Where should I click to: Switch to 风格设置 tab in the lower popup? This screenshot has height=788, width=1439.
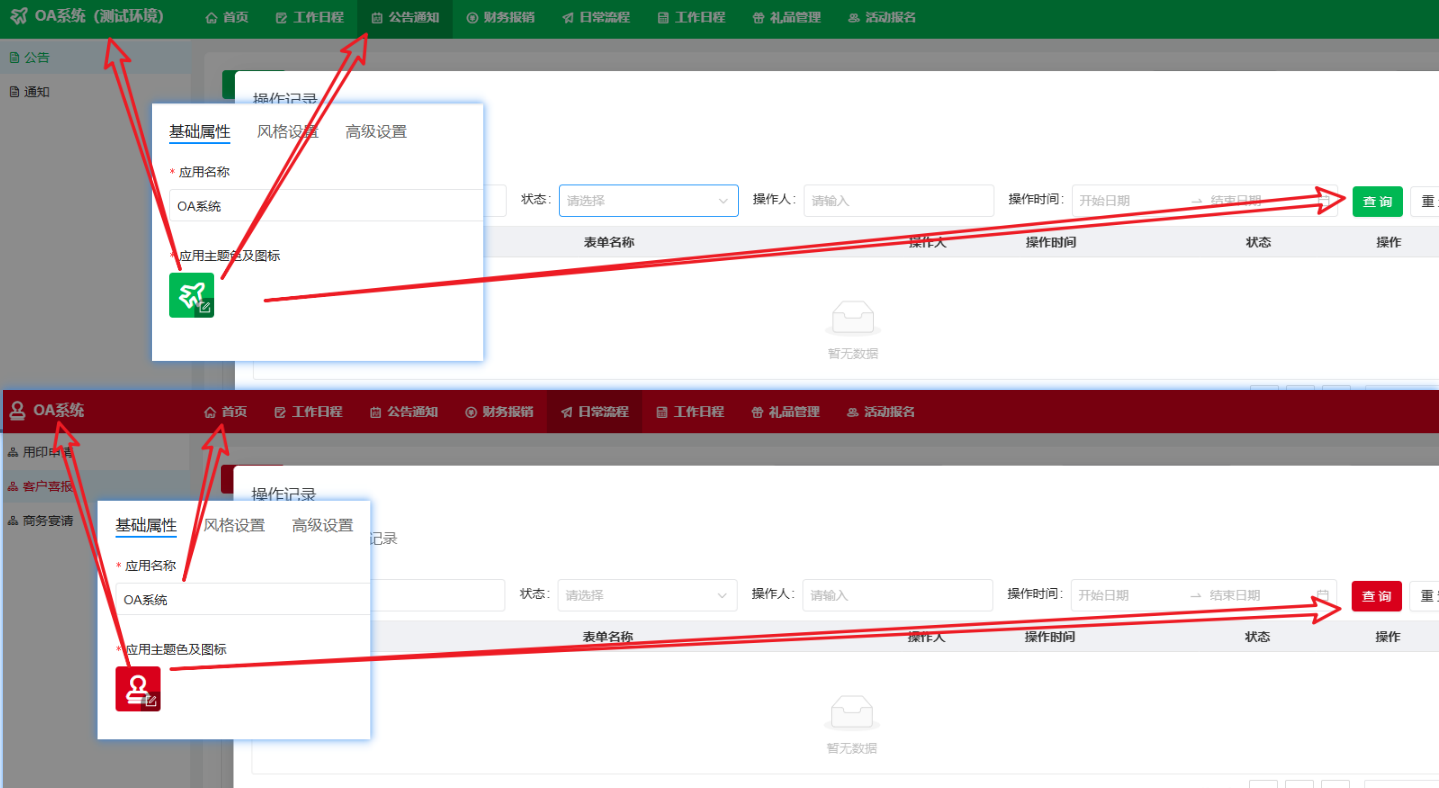pos(234,525)
